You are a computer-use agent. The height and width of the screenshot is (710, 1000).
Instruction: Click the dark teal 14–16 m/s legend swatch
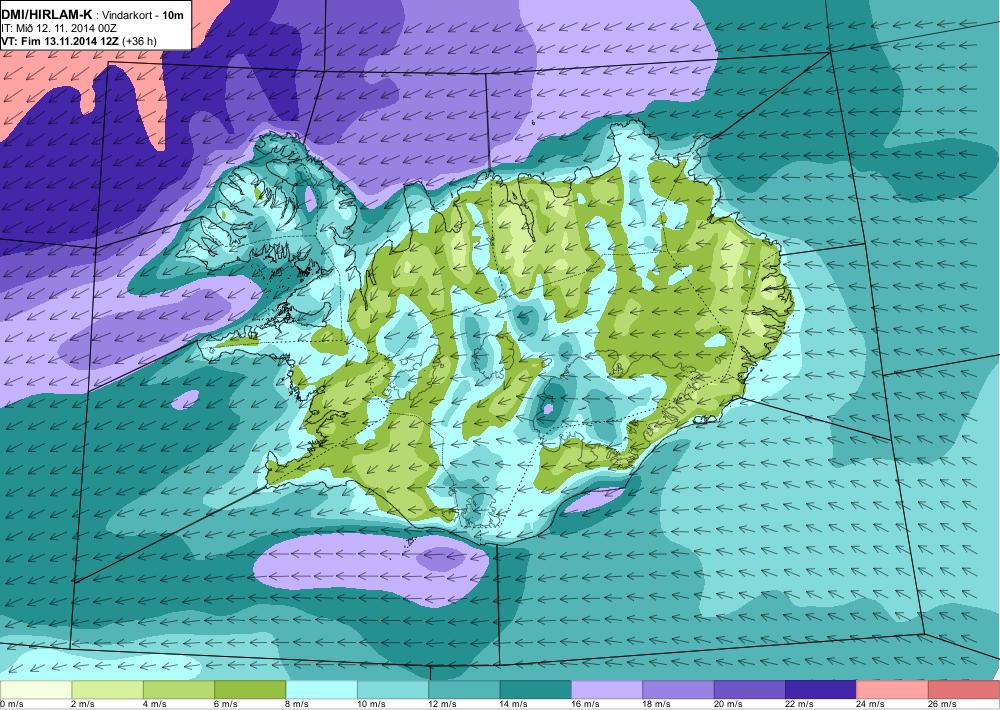point(536,690)
